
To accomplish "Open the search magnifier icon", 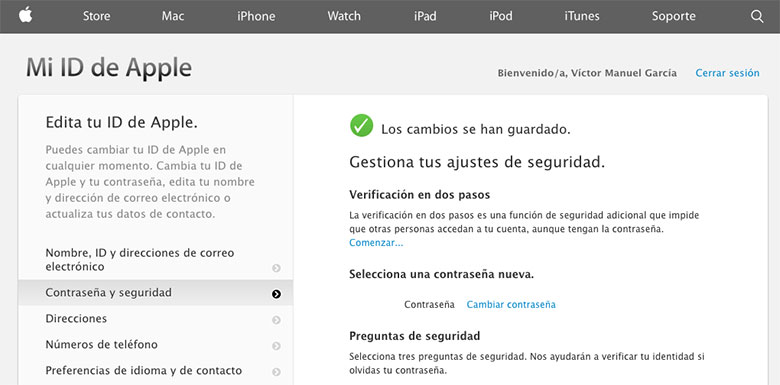I will [757, 16].
